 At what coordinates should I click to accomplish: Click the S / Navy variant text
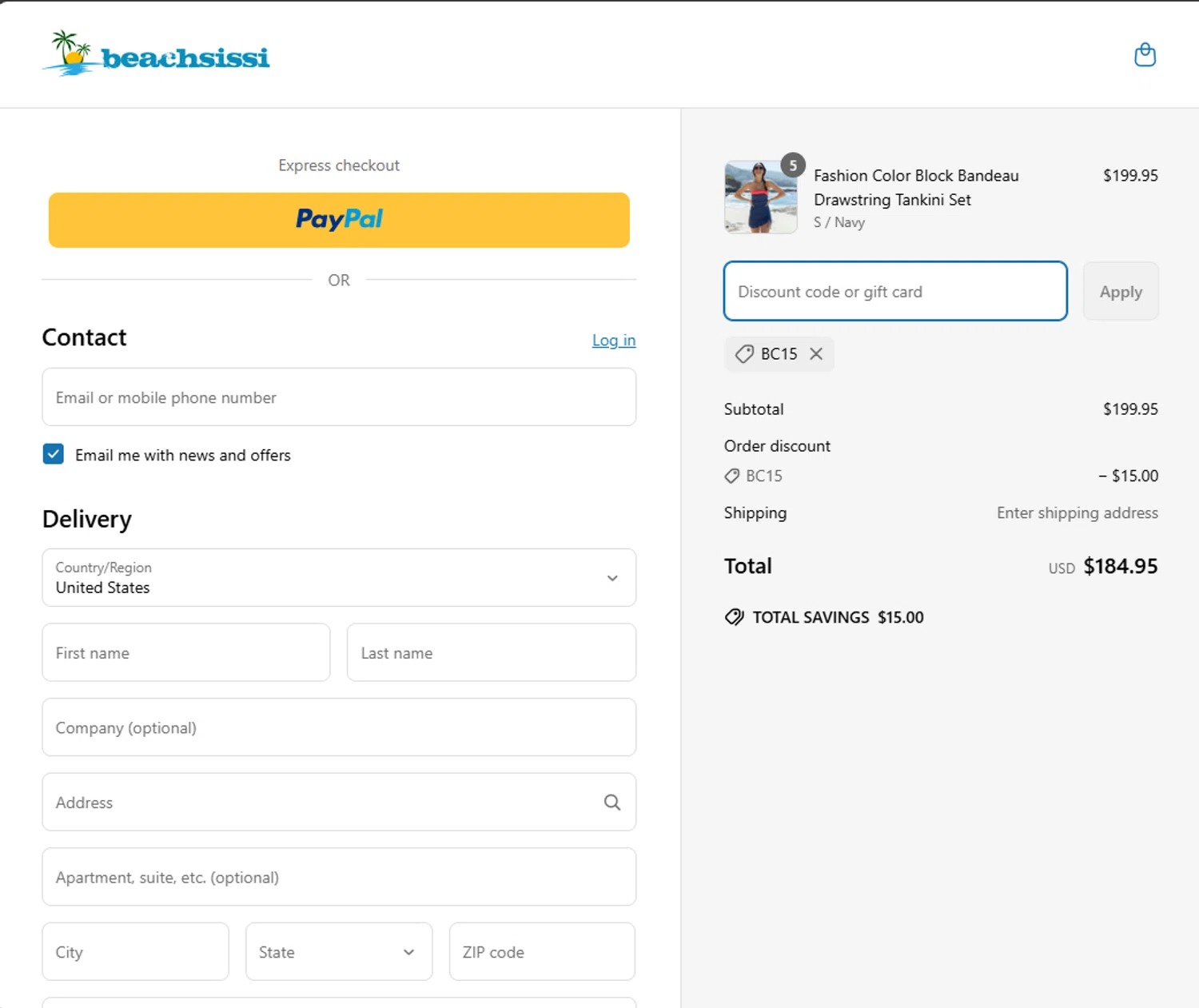(x=839, y=222)
